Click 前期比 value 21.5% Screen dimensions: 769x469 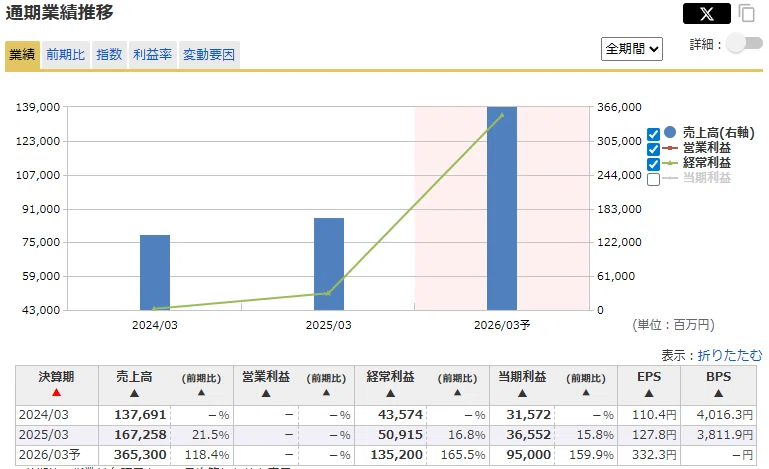point(210,435)
